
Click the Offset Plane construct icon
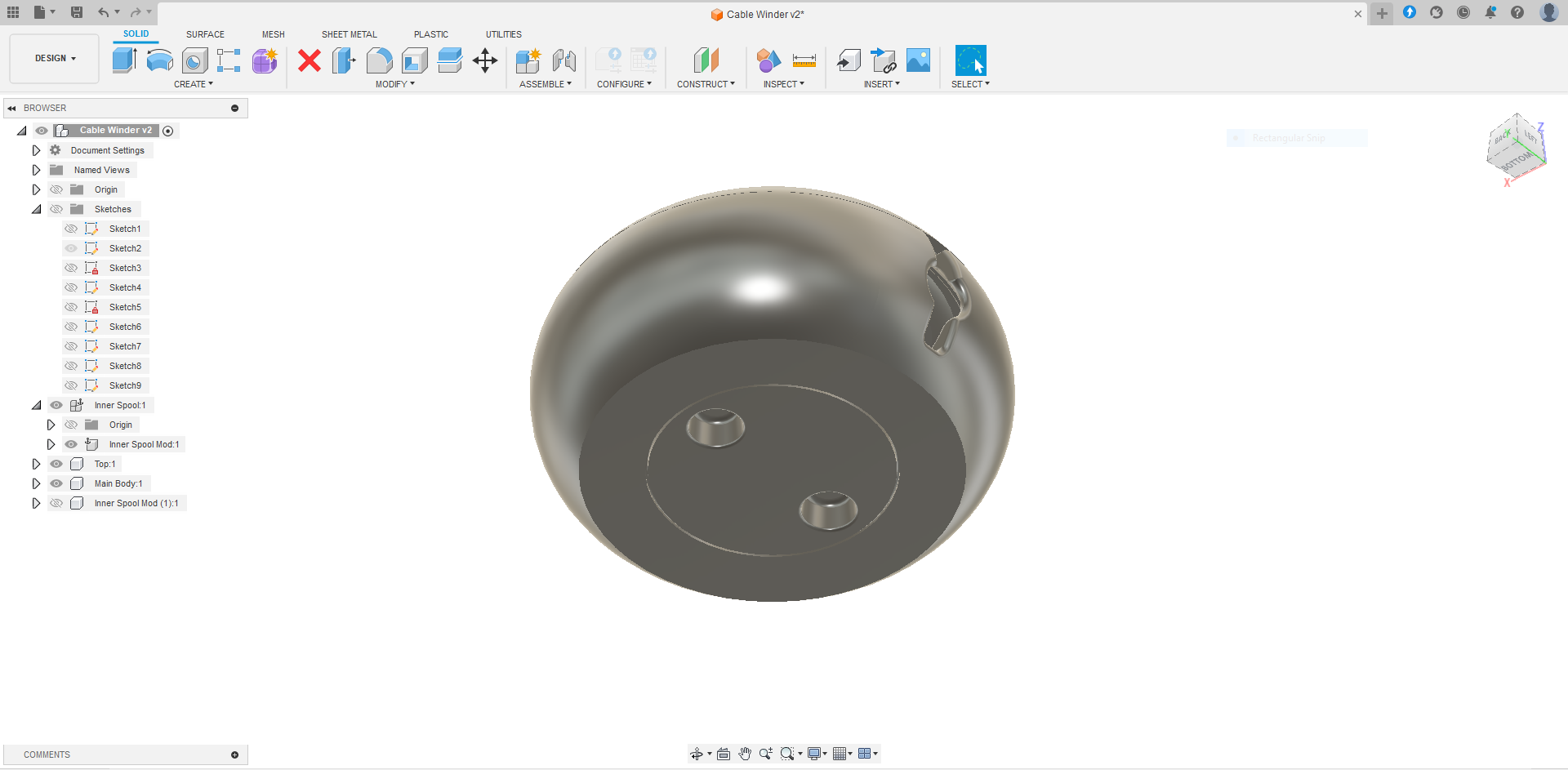(706, 60)
